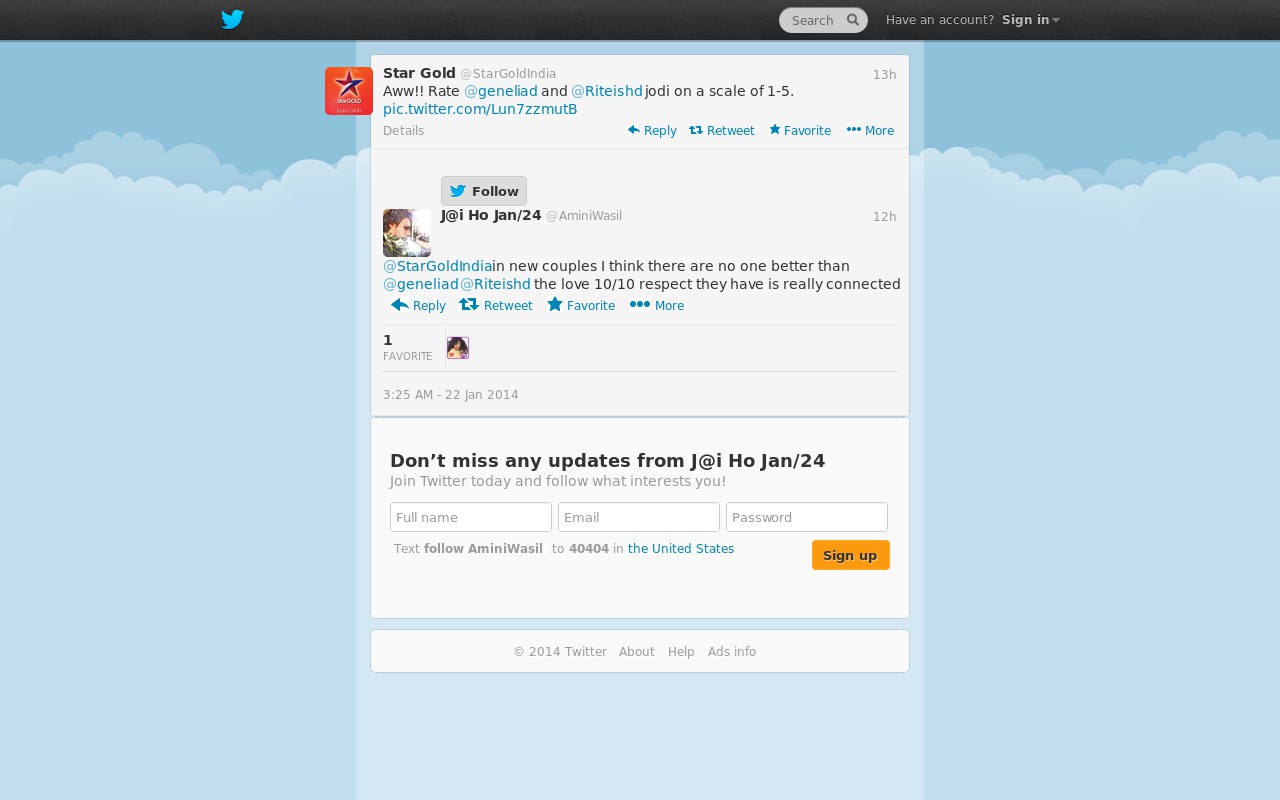Open pic.twitter.com/Lun7zzmutB link
This screenshot has height=800, width=1280.
point(480,109)
